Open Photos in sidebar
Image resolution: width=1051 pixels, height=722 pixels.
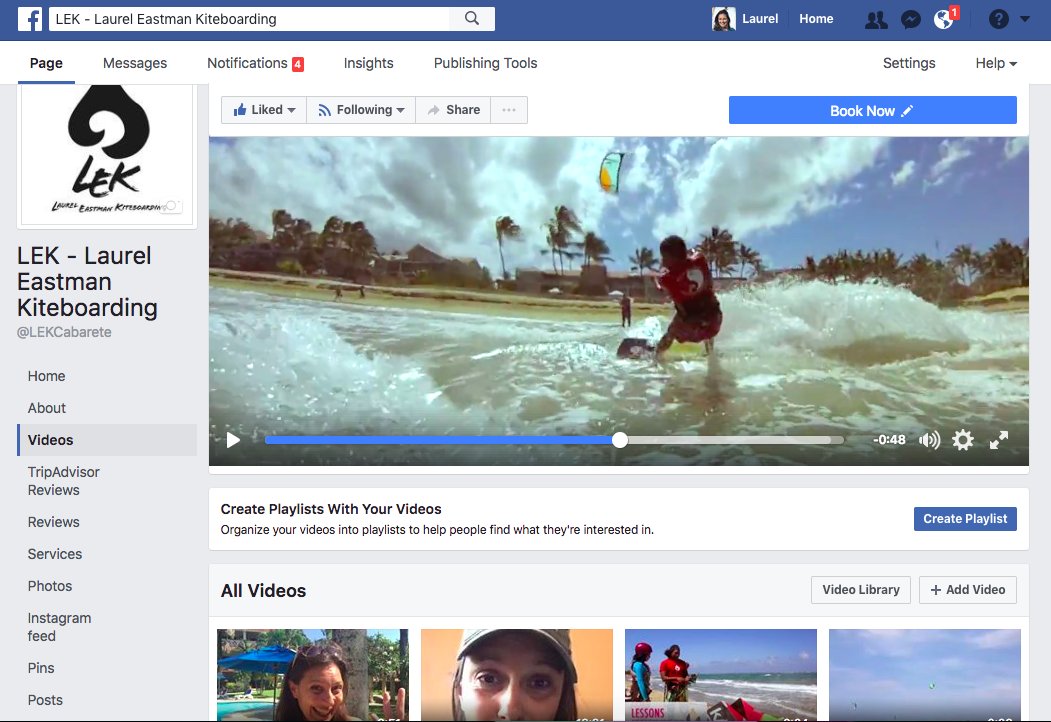(x=50, y=586)
